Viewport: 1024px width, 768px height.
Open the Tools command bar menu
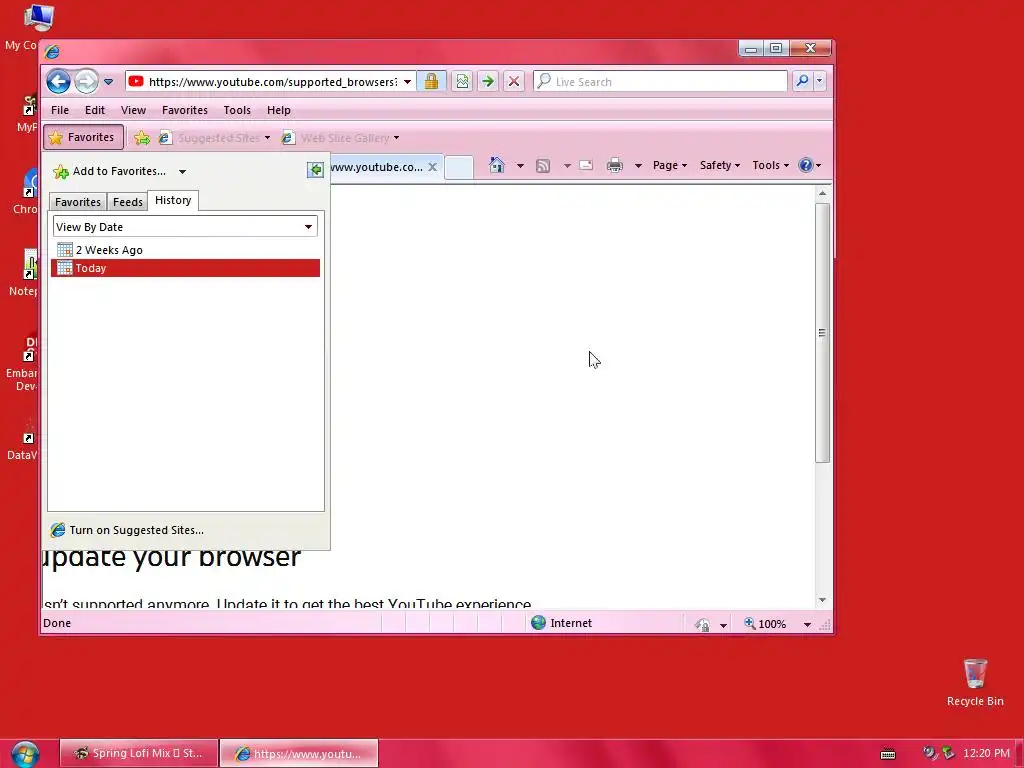771,165
